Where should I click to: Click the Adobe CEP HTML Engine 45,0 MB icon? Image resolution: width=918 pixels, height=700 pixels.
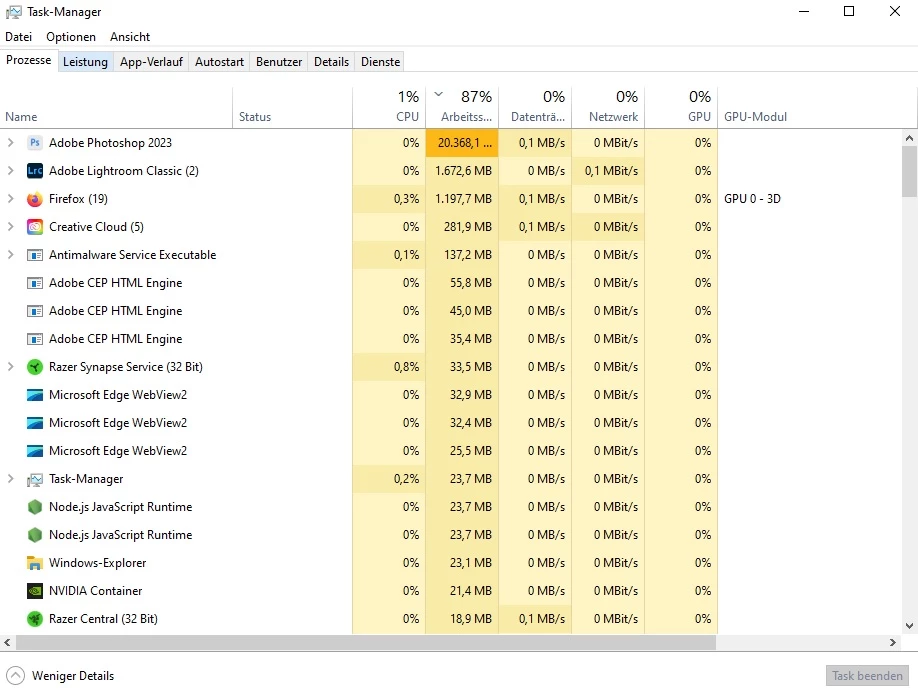coord(35,311)
